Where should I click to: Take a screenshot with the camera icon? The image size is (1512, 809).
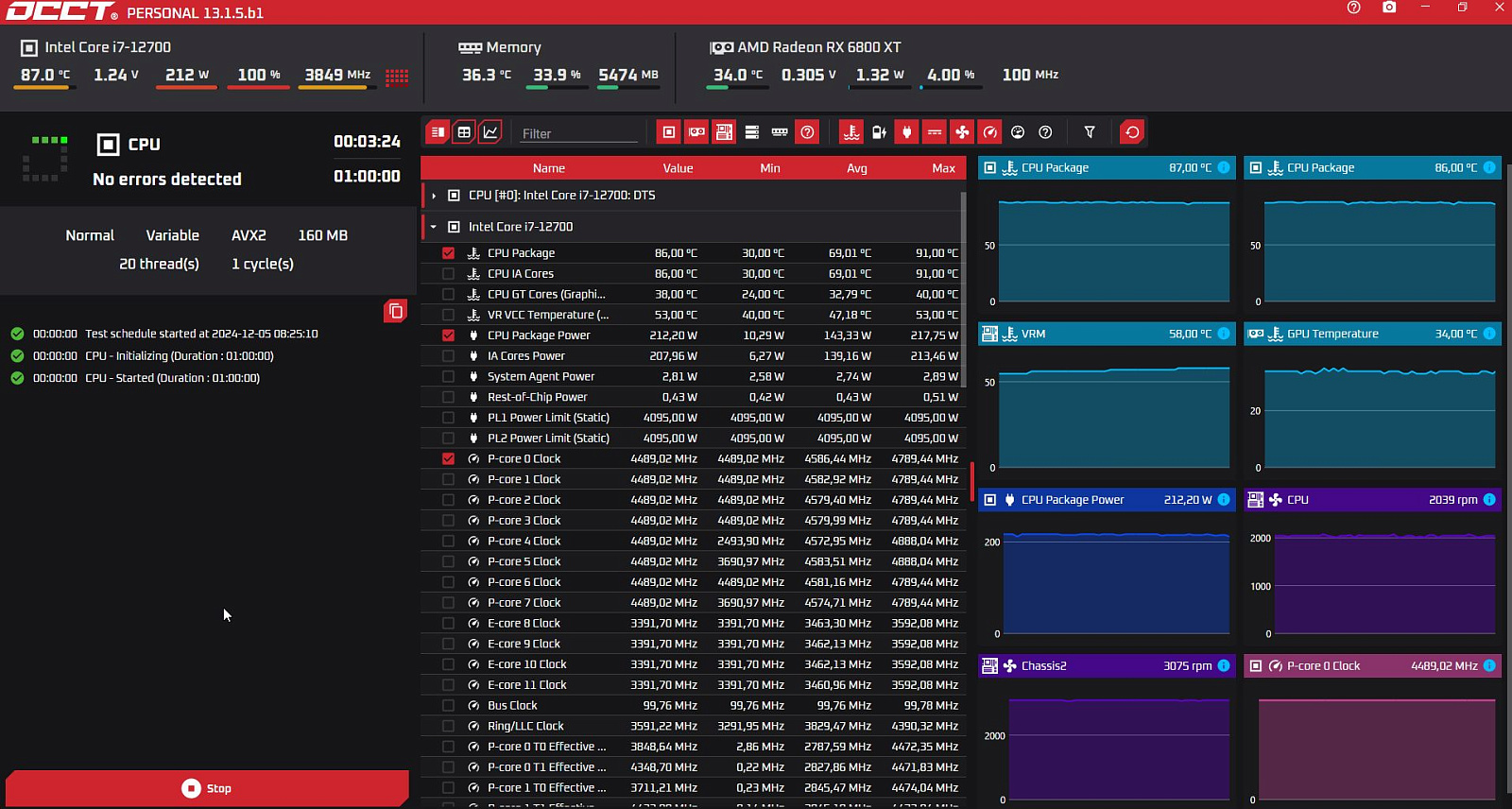tap(1389, 8)
